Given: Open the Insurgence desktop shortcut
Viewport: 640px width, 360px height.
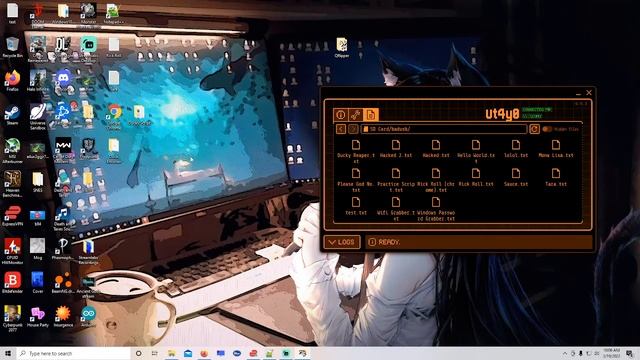Looking at the screenshot, I should point(63,317).
